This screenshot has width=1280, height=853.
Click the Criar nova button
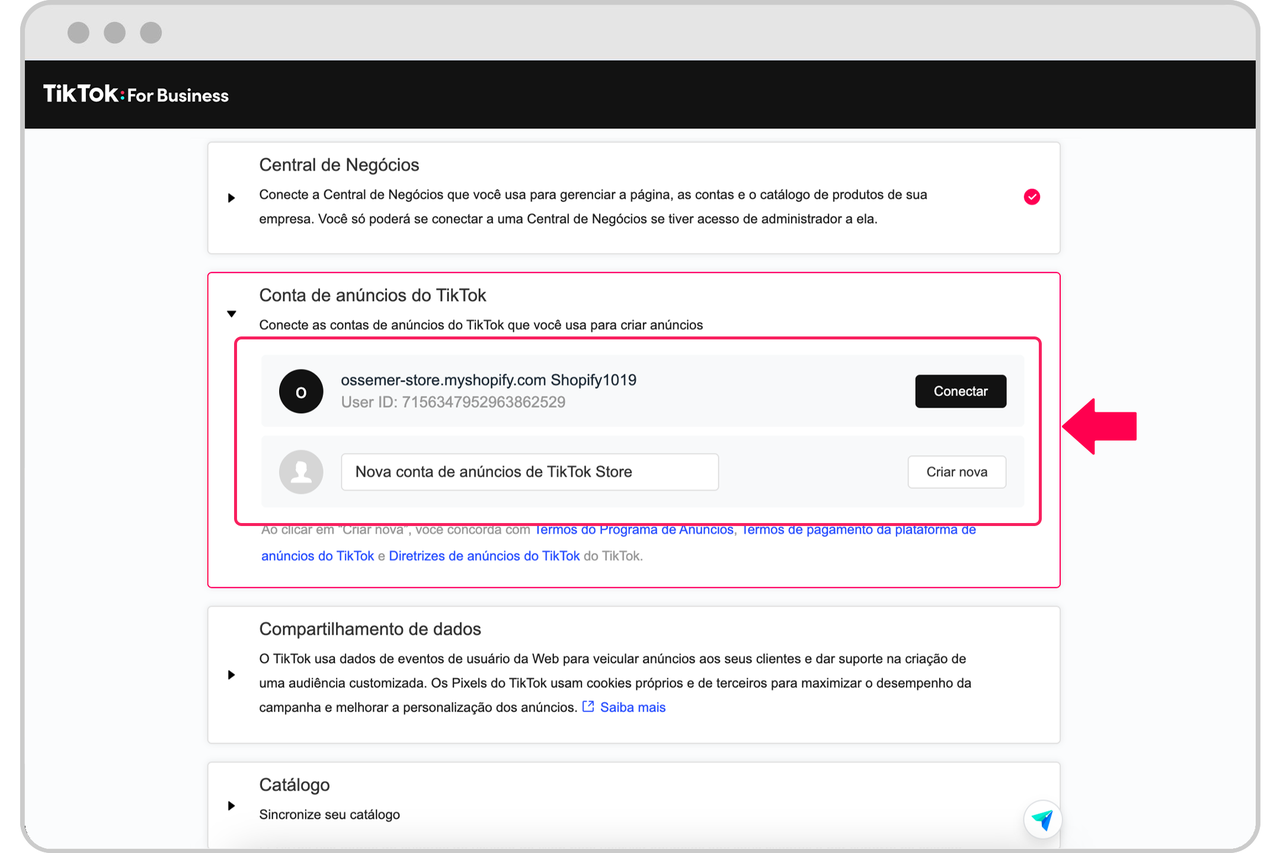tap(957, 472)
